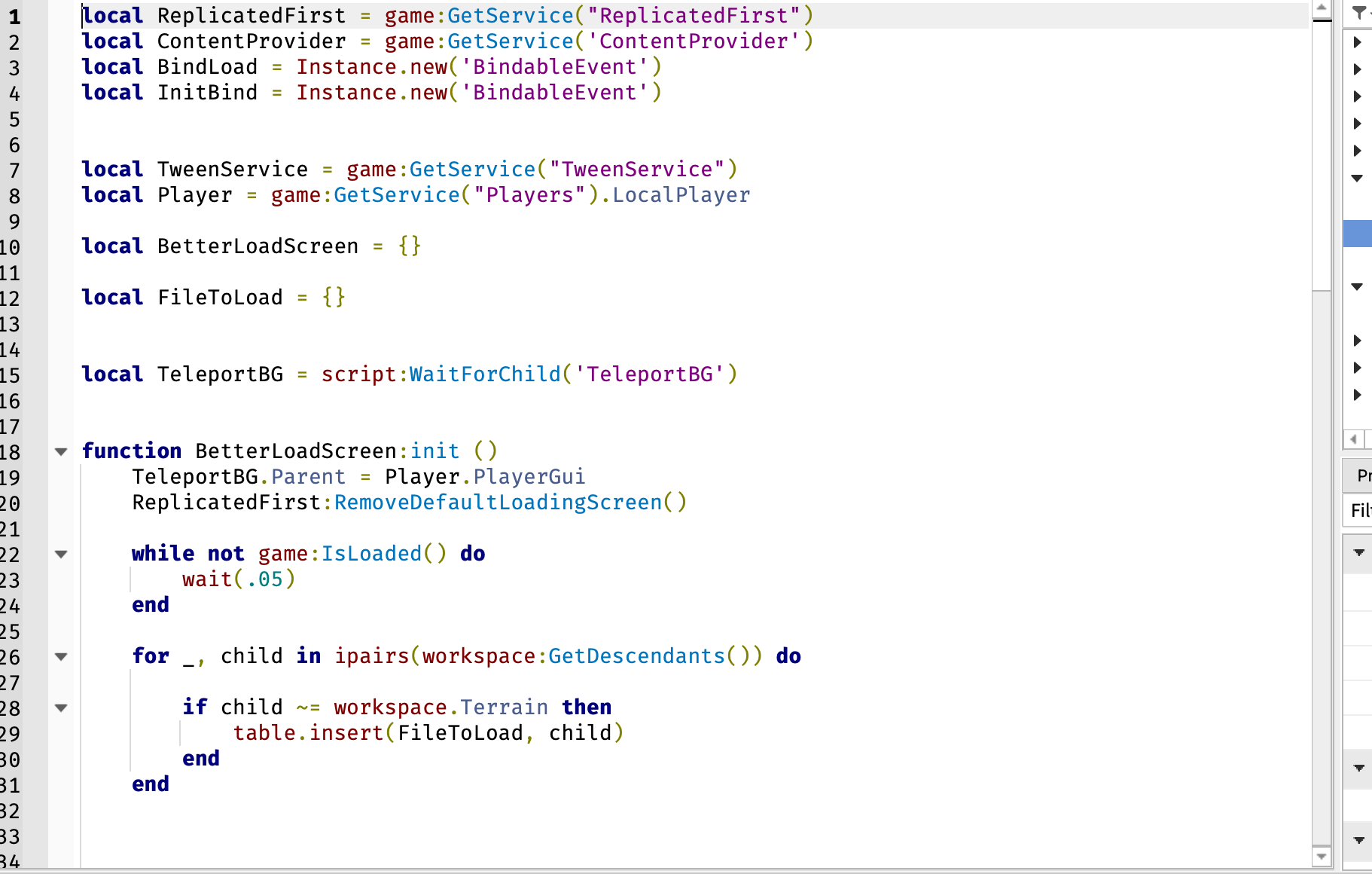The image size is (1372, 874).
Task: Collapse the for-loop fold arrow on line 26
Action: pos(61,656)
